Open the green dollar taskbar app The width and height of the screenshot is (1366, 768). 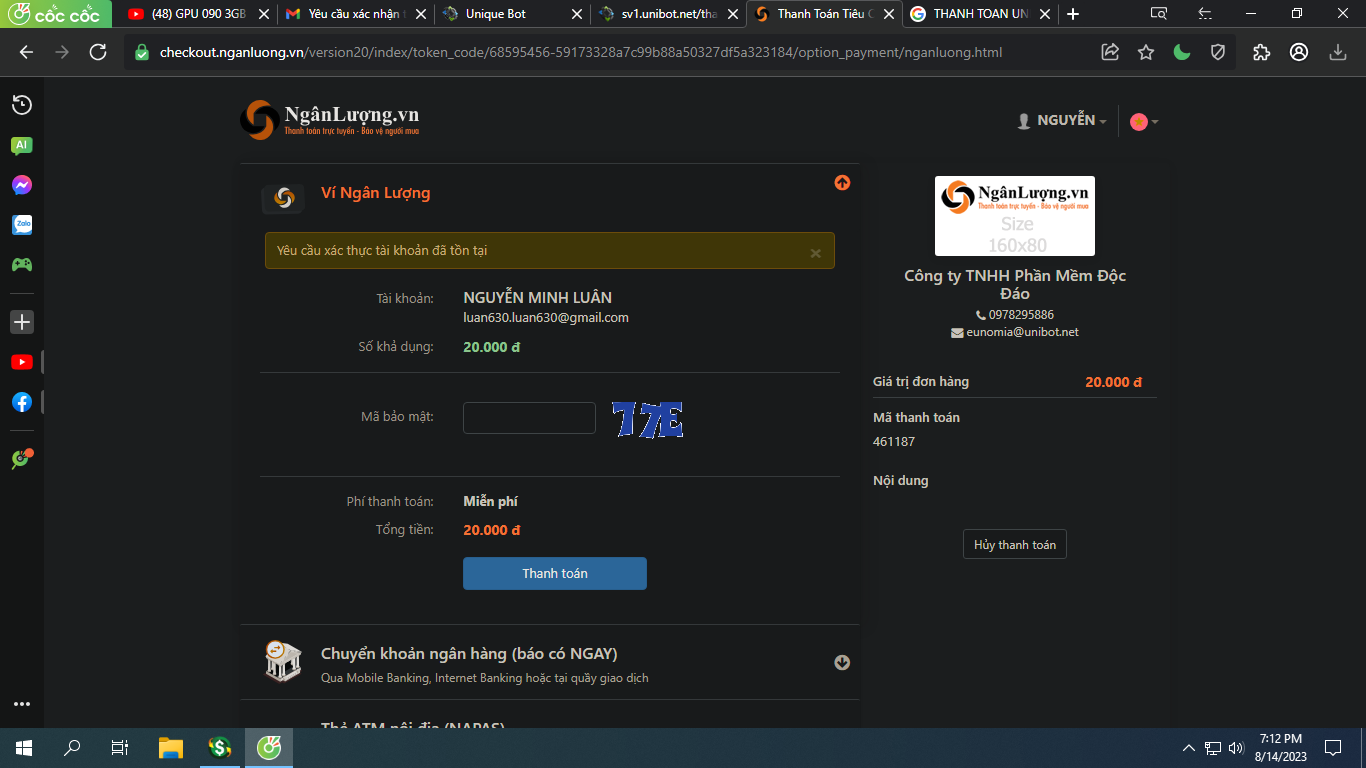220,747
